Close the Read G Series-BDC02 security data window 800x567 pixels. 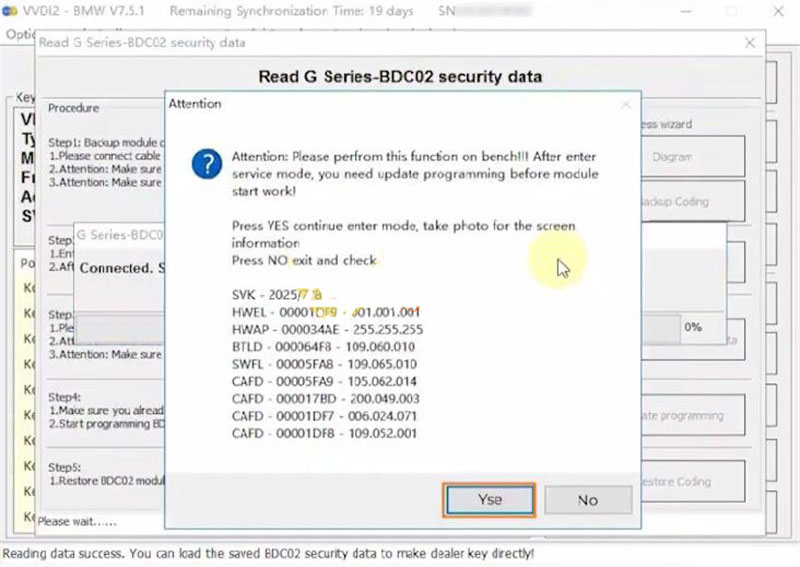click(x=749, y=43)
